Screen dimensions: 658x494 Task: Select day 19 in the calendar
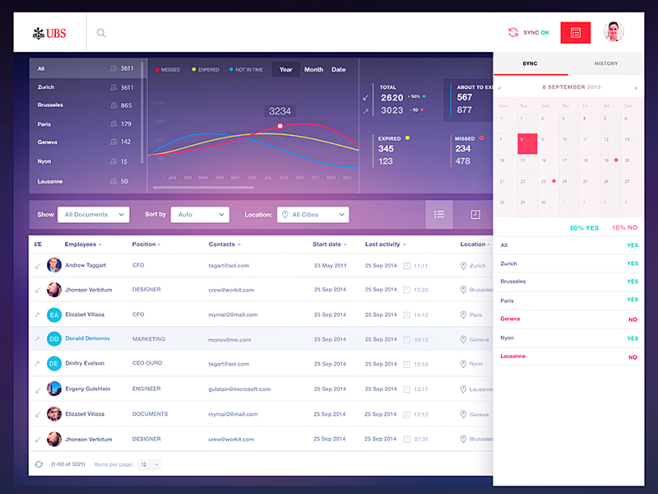coord(610,165)
